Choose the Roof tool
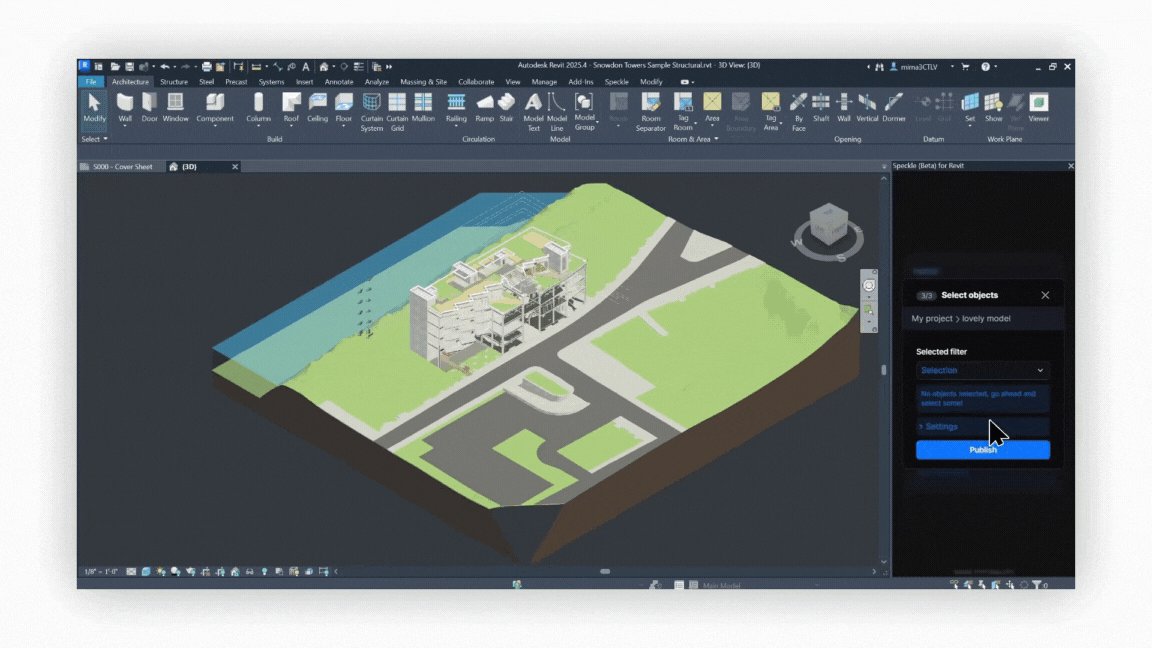Screen dimensions: 1152x648 click(291, 108)
